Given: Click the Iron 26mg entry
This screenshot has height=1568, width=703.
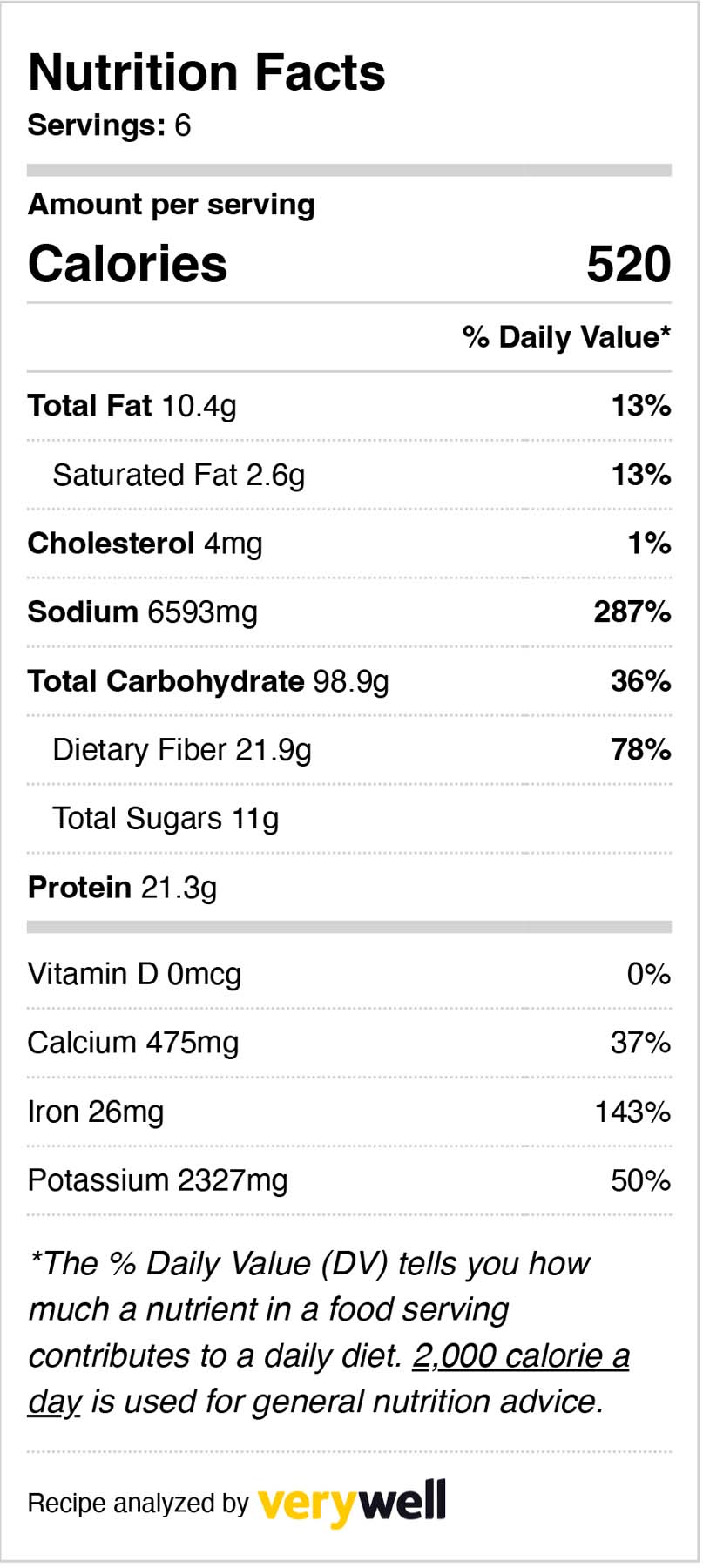Looking at the screenshot, I should [x=95, y=1112].
